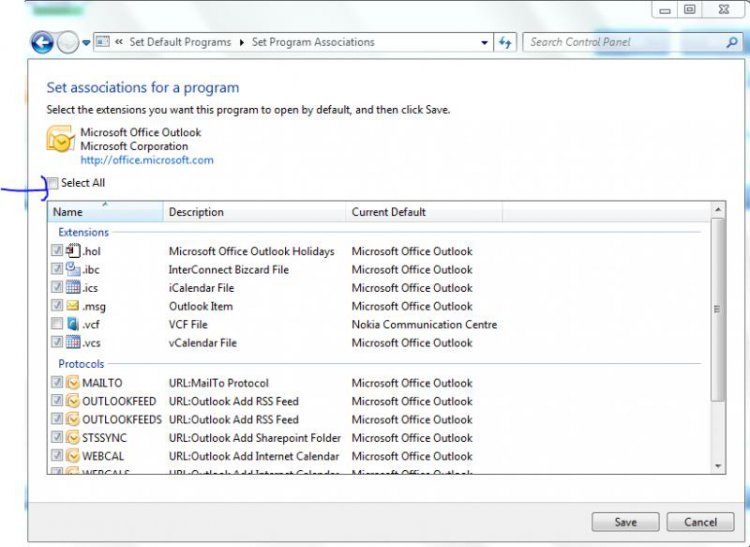Image resolution: width=750 pixels, height=547 pixels.
Task: Click the list vertical scrollbar thumb
Action: (717, 310)
